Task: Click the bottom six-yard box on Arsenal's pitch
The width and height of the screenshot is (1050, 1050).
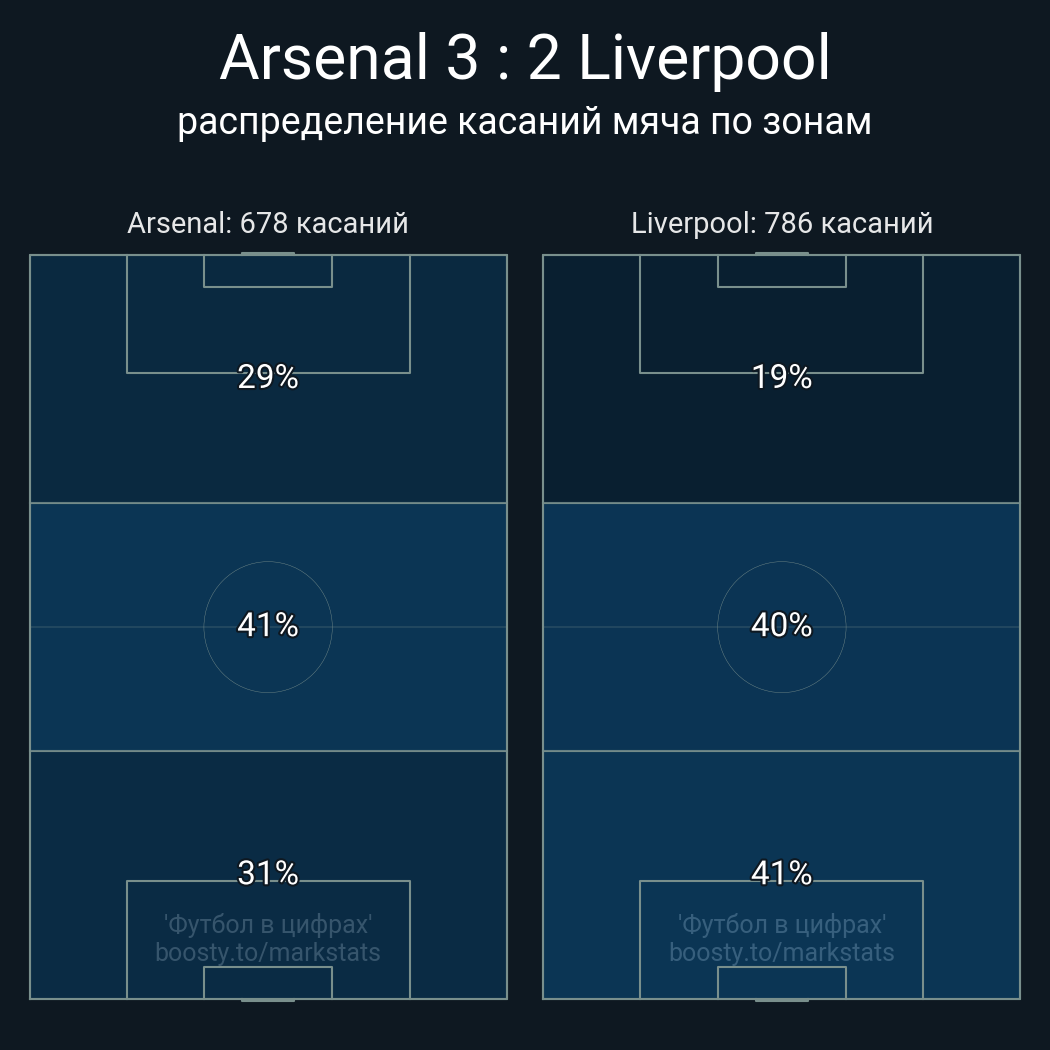Action: pyautogui.click(x=268, y=982)
